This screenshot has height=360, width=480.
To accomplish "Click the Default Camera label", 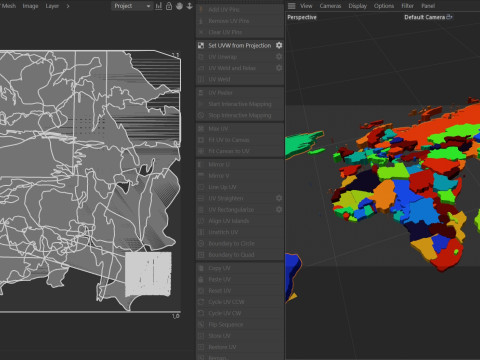I will 424,17.
